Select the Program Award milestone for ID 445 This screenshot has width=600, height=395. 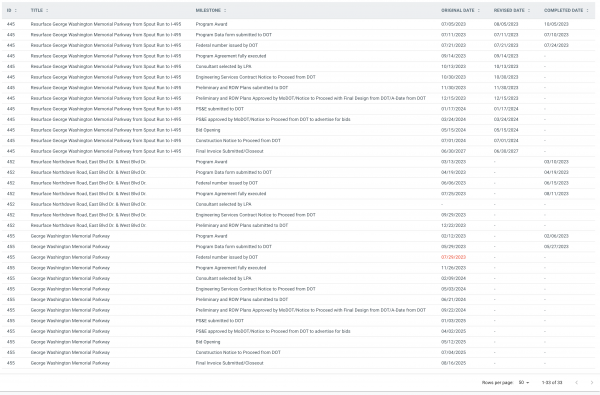(211, 24)
